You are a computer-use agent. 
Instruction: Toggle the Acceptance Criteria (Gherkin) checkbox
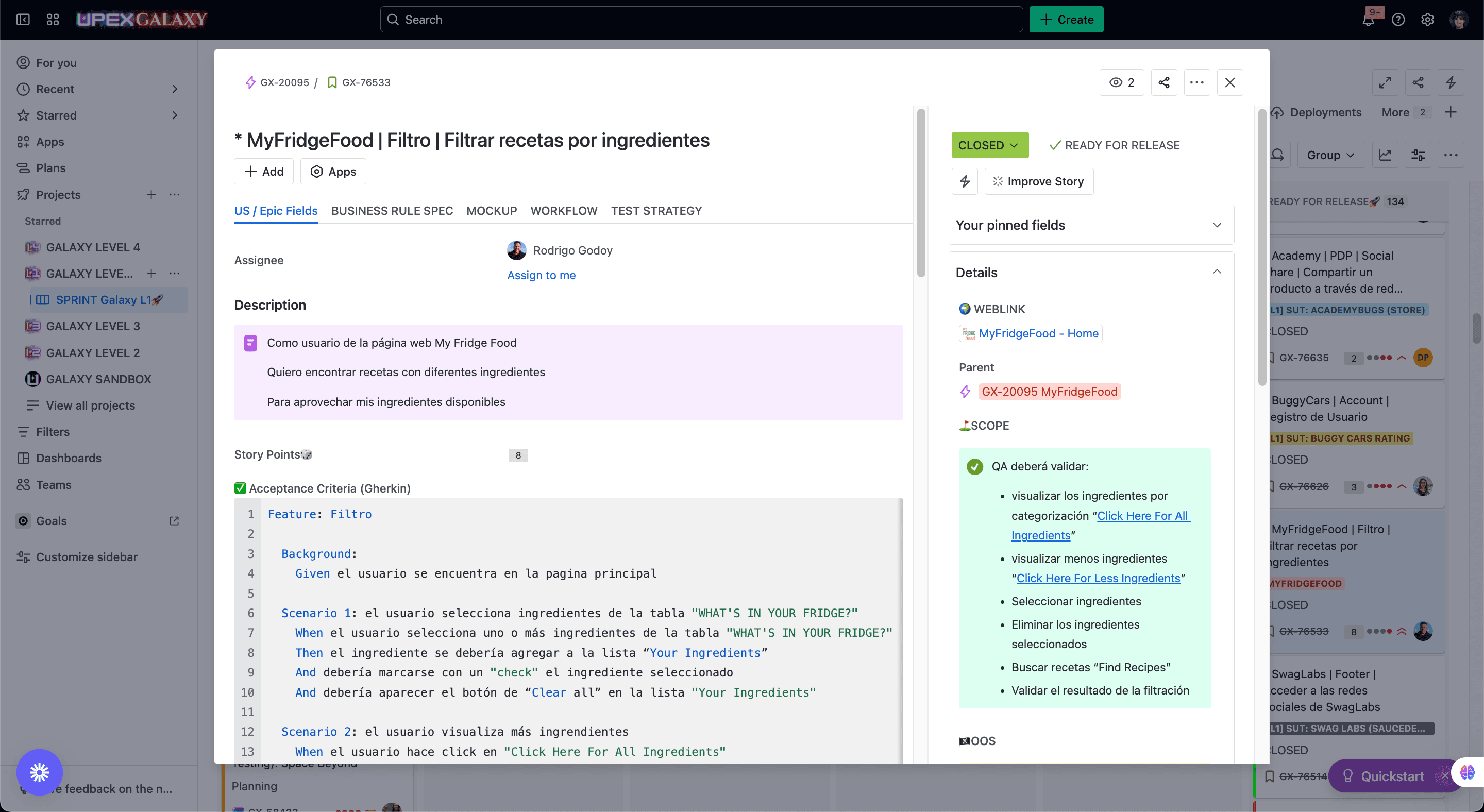tap(240, 488)
